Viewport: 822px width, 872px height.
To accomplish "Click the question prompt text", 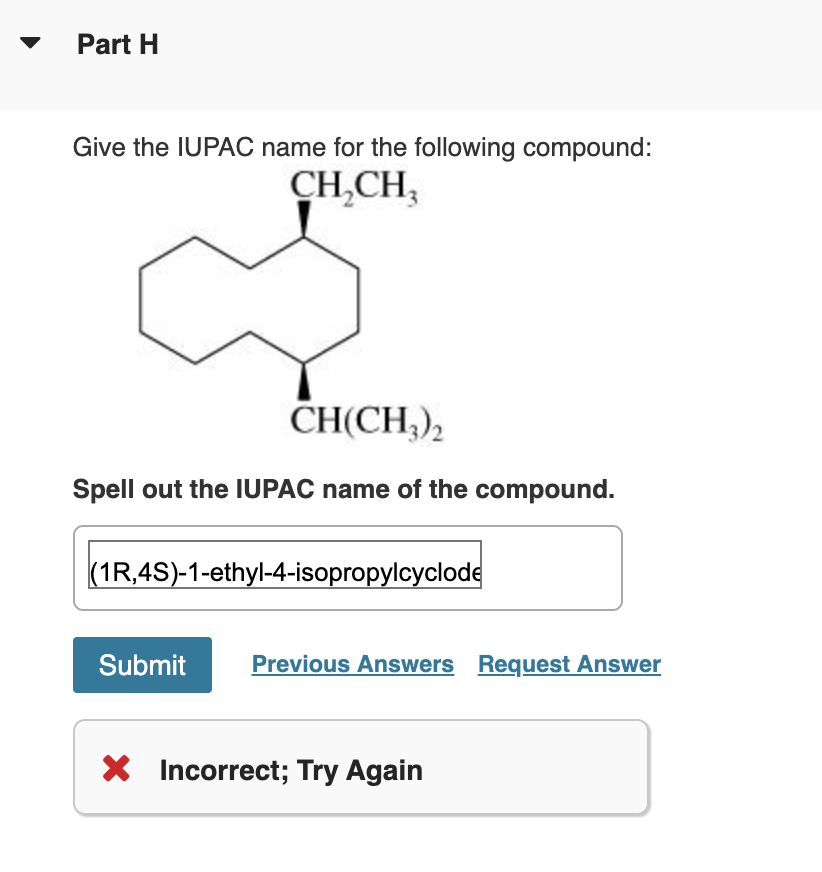I will 360,147.
